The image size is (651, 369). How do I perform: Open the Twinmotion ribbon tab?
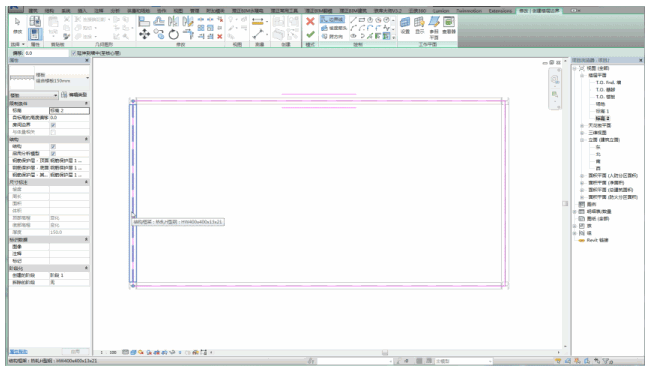pyautogui.click(x=469, y=10)
